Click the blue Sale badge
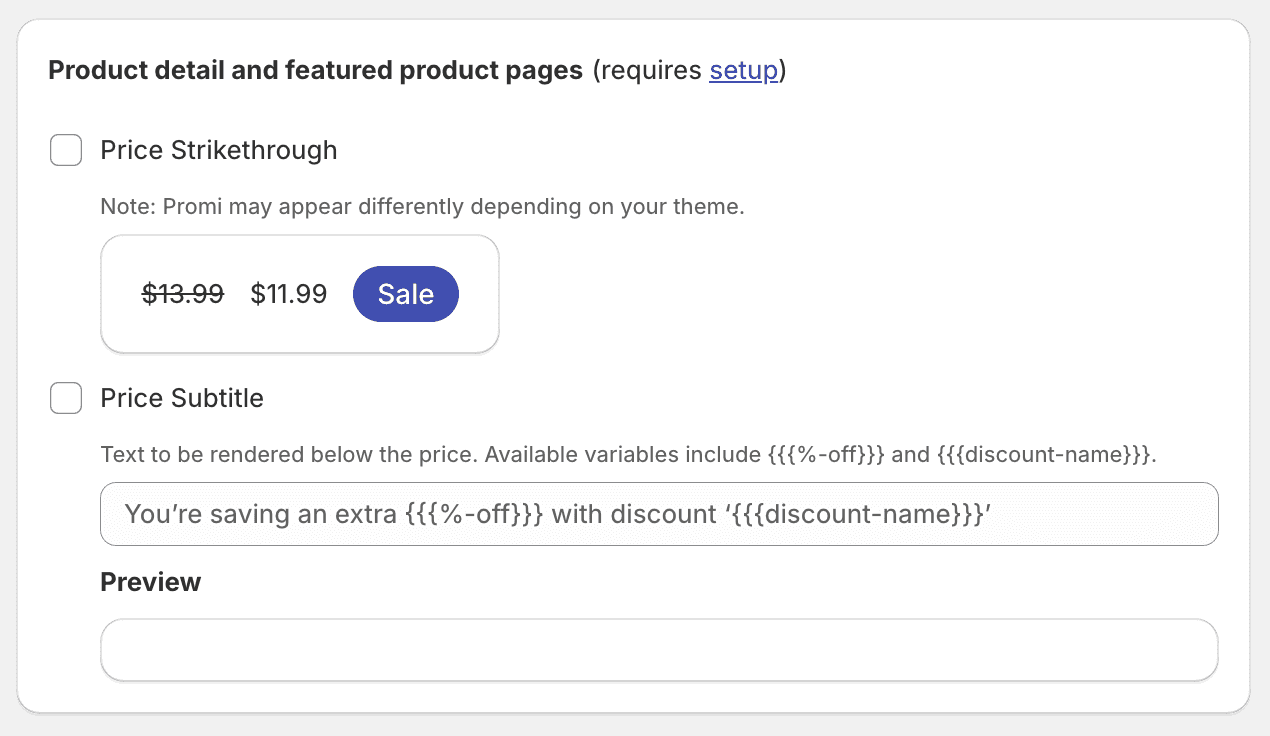The image size is (1270, 736). pyautogui.click(x=406, y=294)
